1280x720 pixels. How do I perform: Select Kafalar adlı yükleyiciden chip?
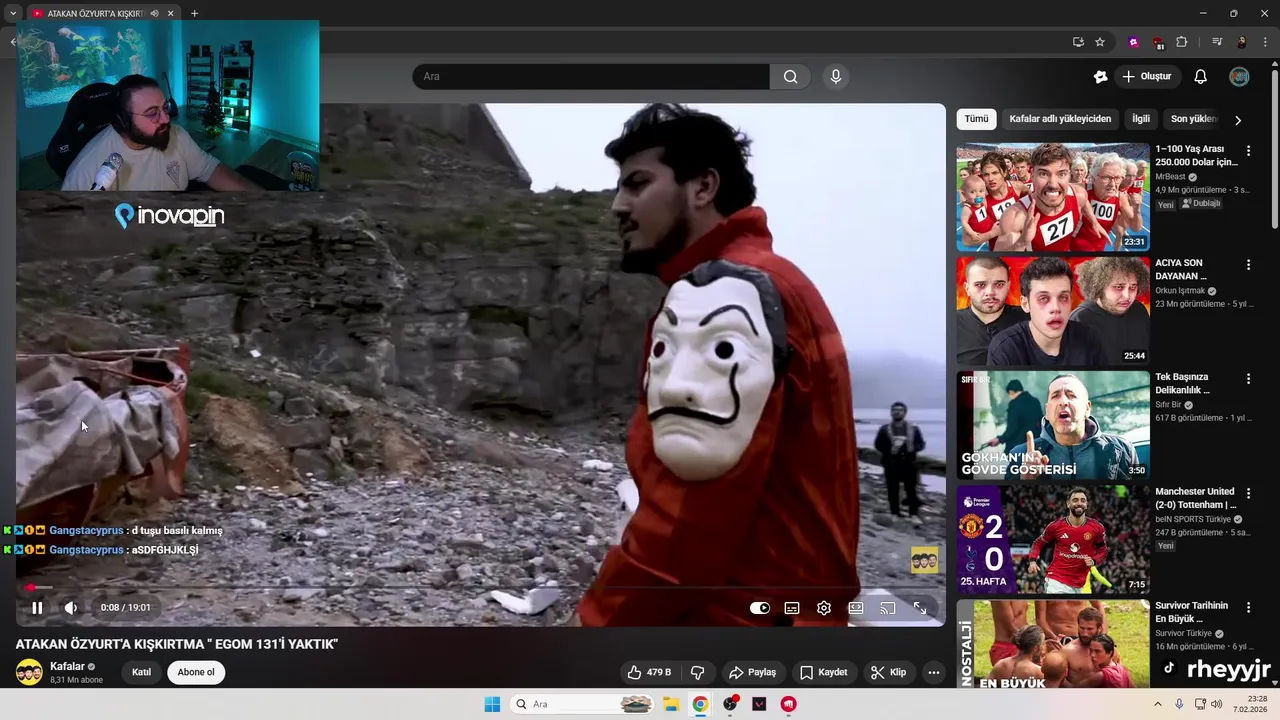coord(1060,119)
